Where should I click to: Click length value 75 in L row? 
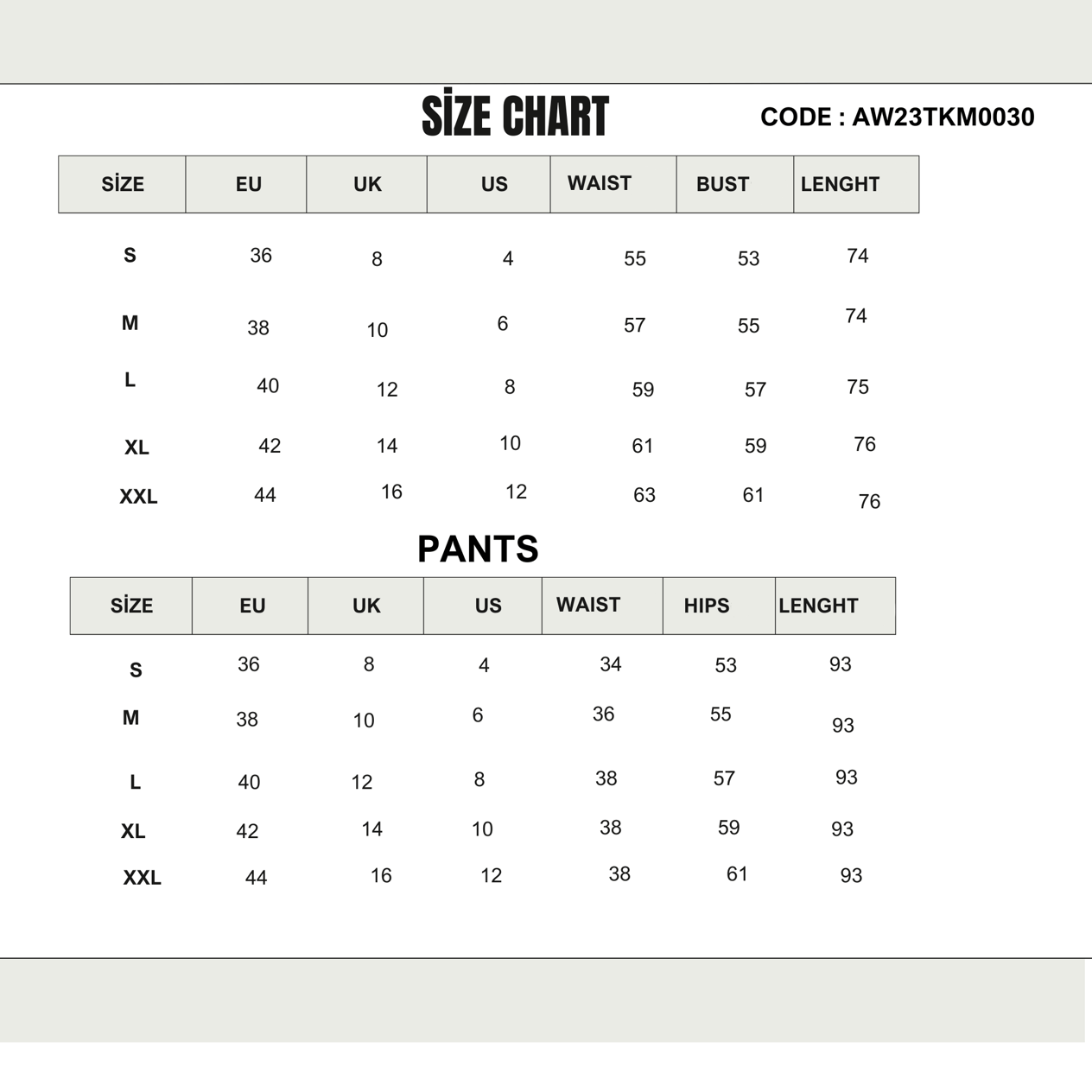click(858, 387)
